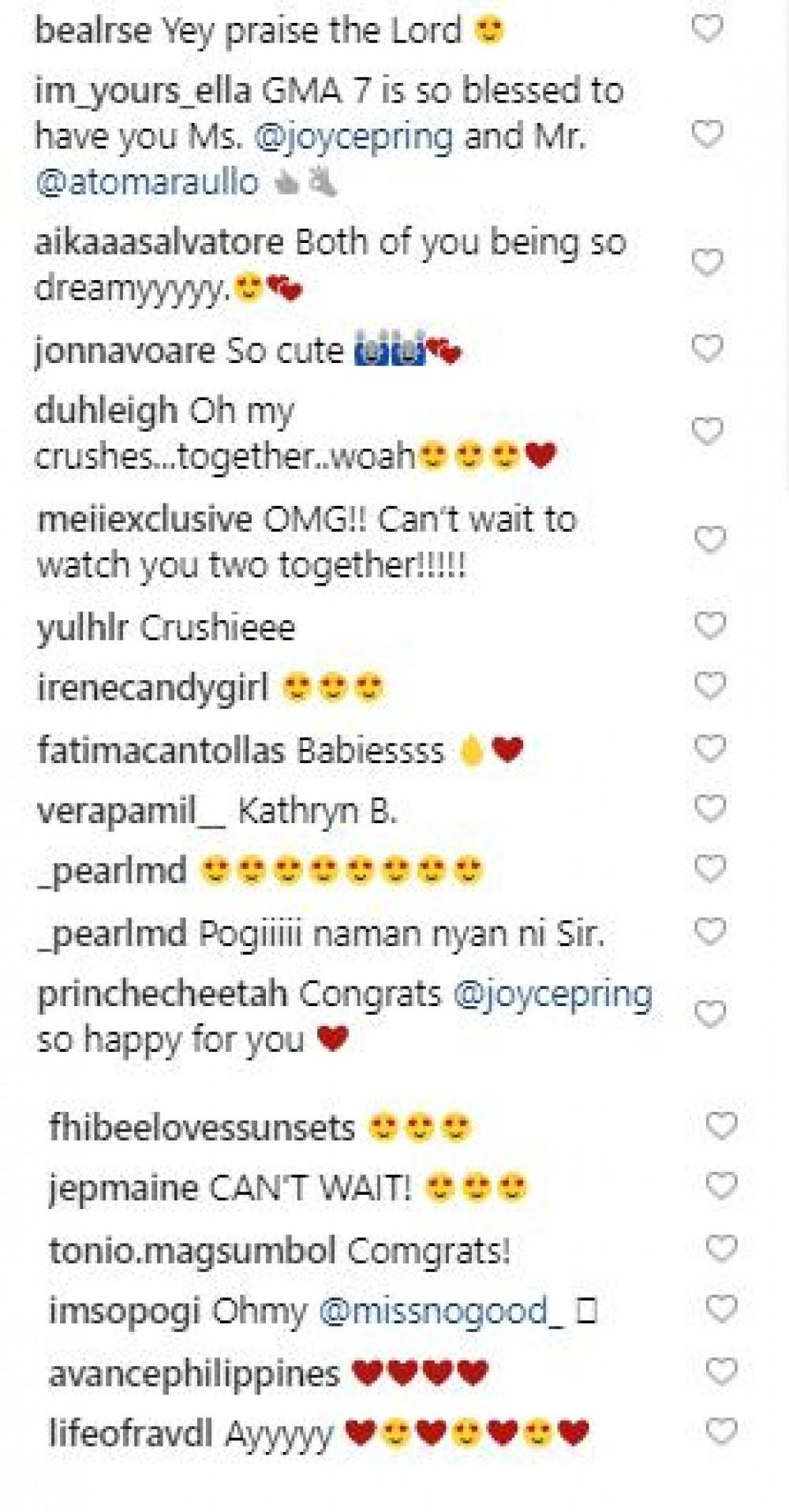The image size is (789, 1512).
Task: Heart jonnavoare's So cute comment
Action: coord(706,347)
